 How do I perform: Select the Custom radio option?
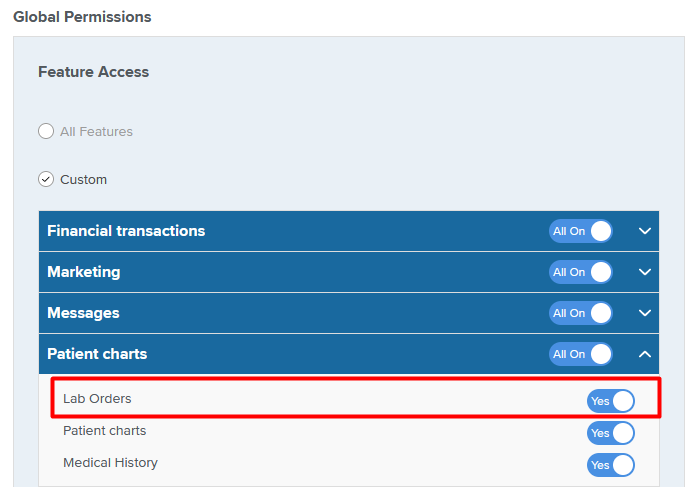(46, 179)
